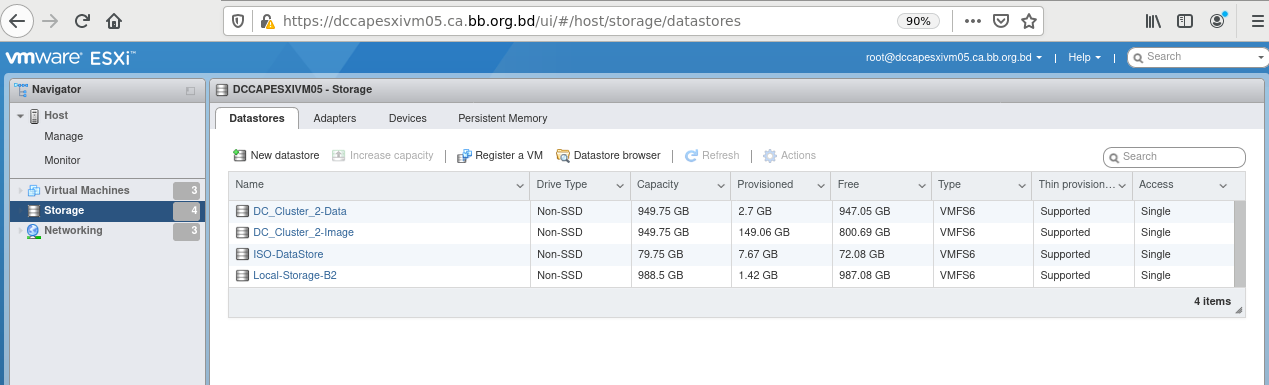Click the DC_Cluster_2-Image datastore icon
Viewport: 1269px width, 385px height.
tap(242, 233)
